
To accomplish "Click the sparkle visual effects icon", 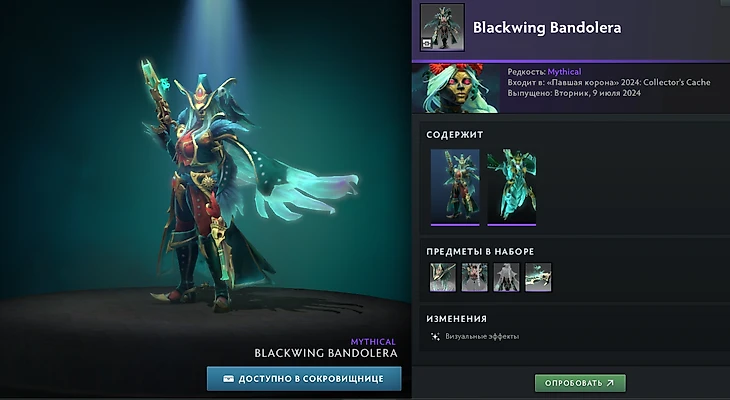I will (435, 336).
